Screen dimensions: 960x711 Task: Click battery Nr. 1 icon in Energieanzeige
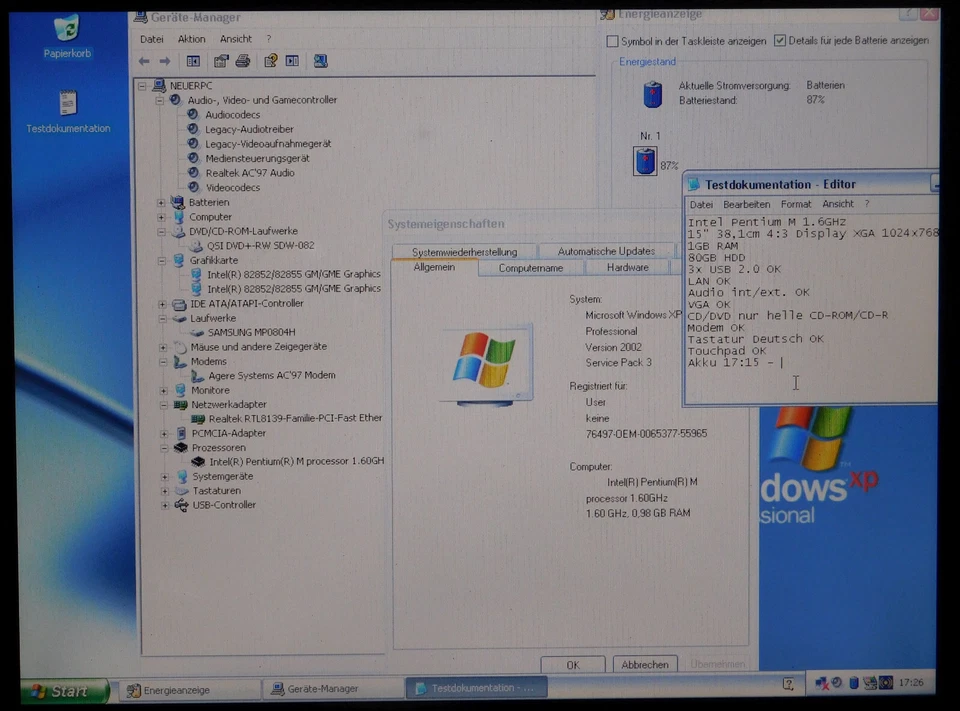pyautogui.click(x=645, y=161)
